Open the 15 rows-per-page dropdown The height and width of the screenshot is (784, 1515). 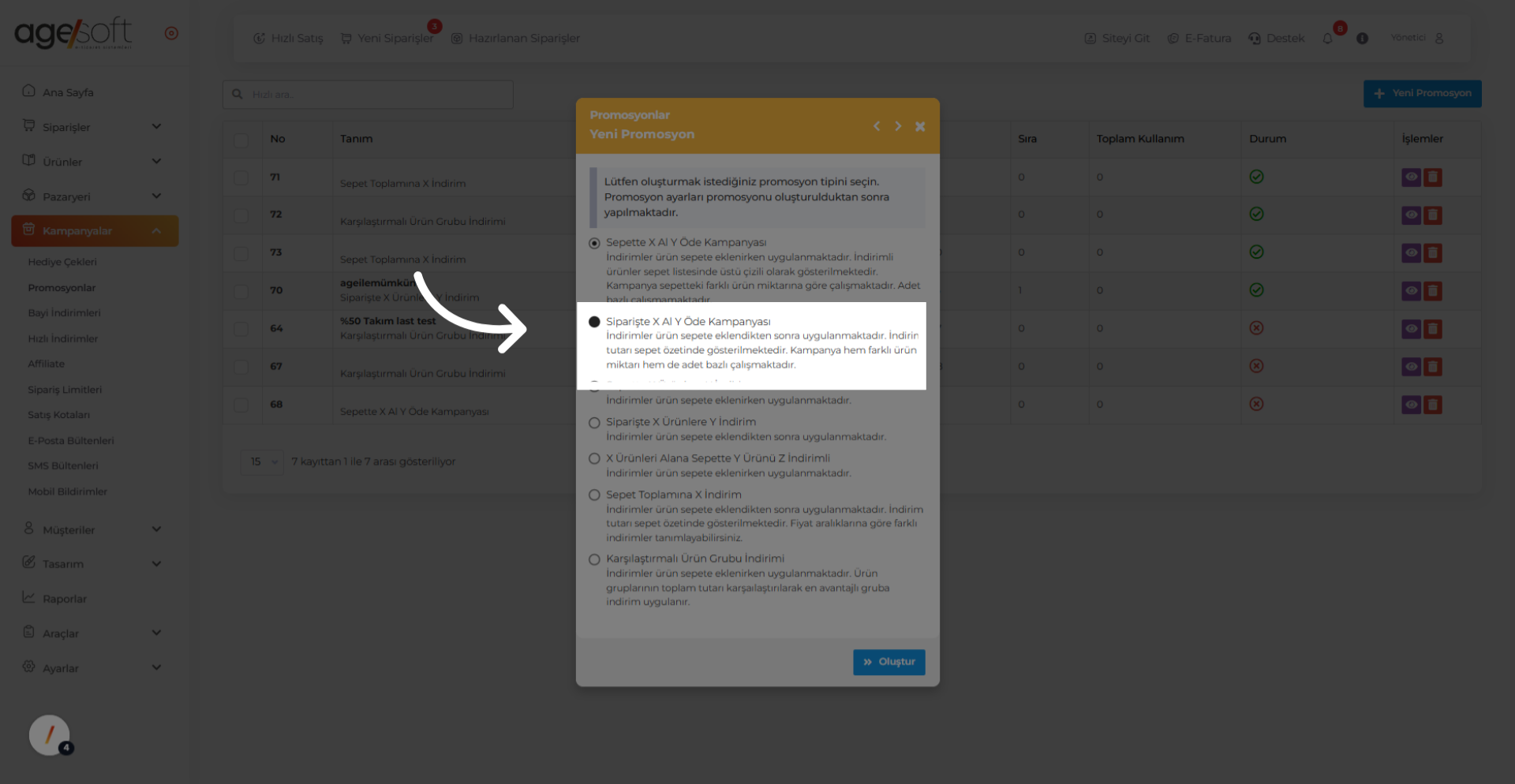coord(261,461)
